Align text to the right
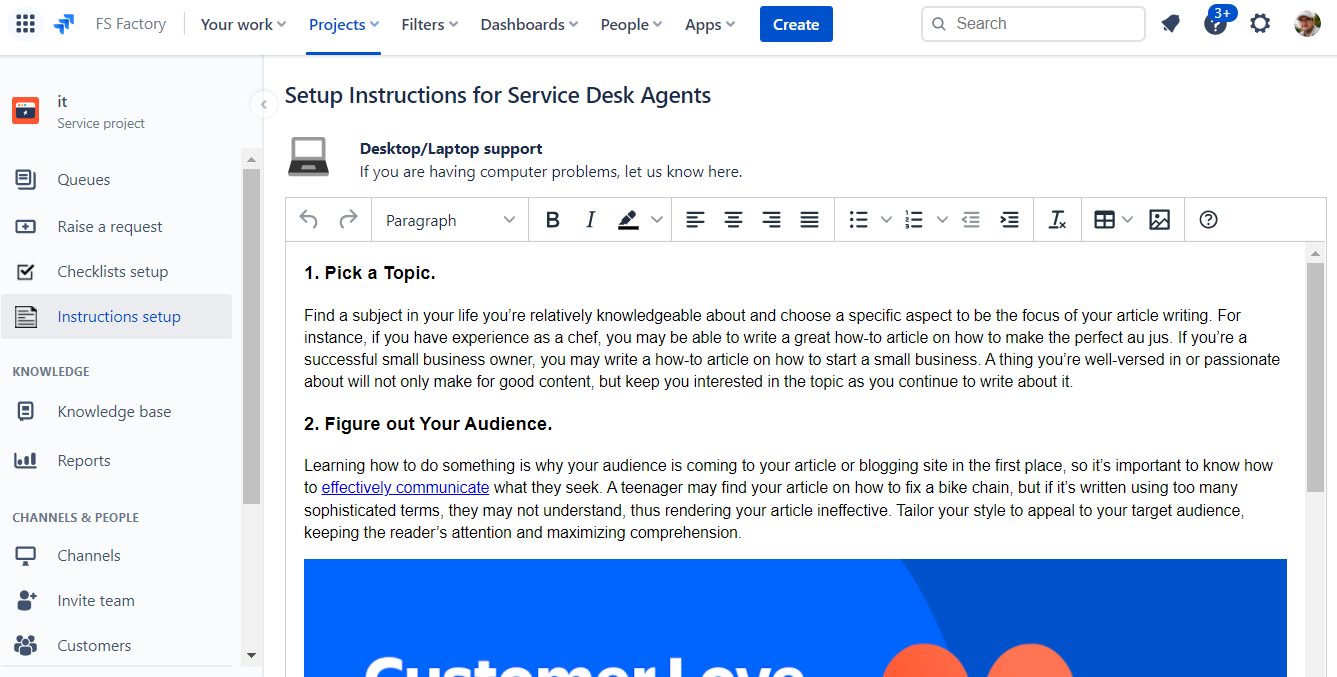Screen dimensions: 1337x677 (771, 220)
